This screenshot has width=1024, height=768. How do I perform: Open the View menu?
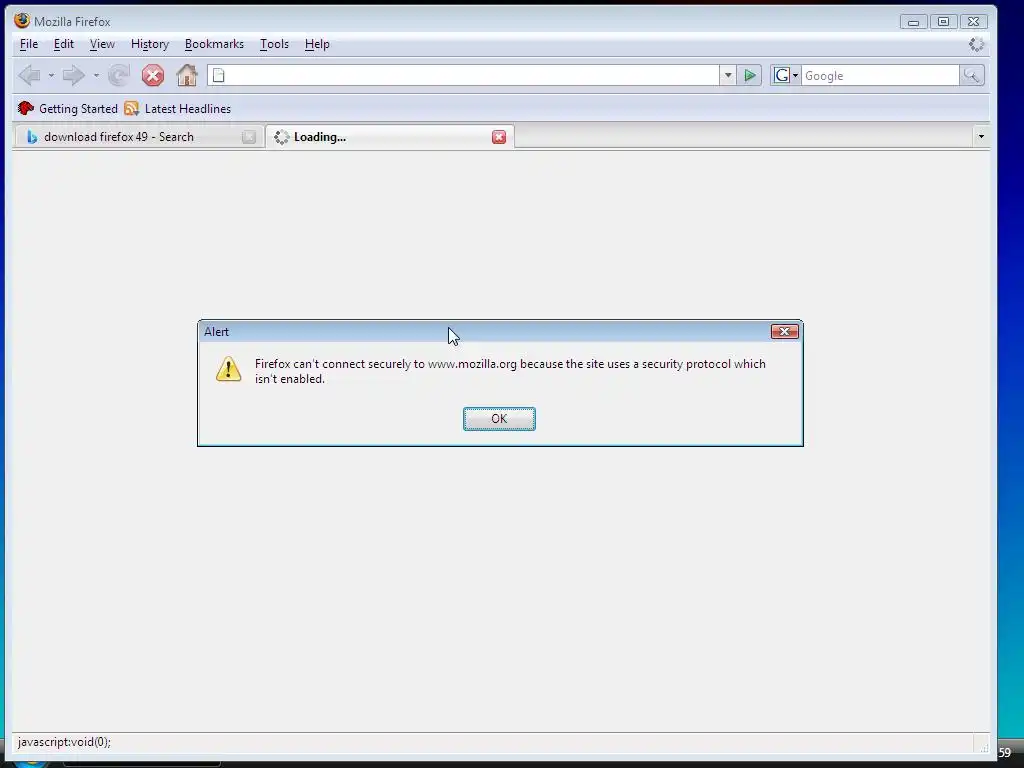click(x=102, y=44)
